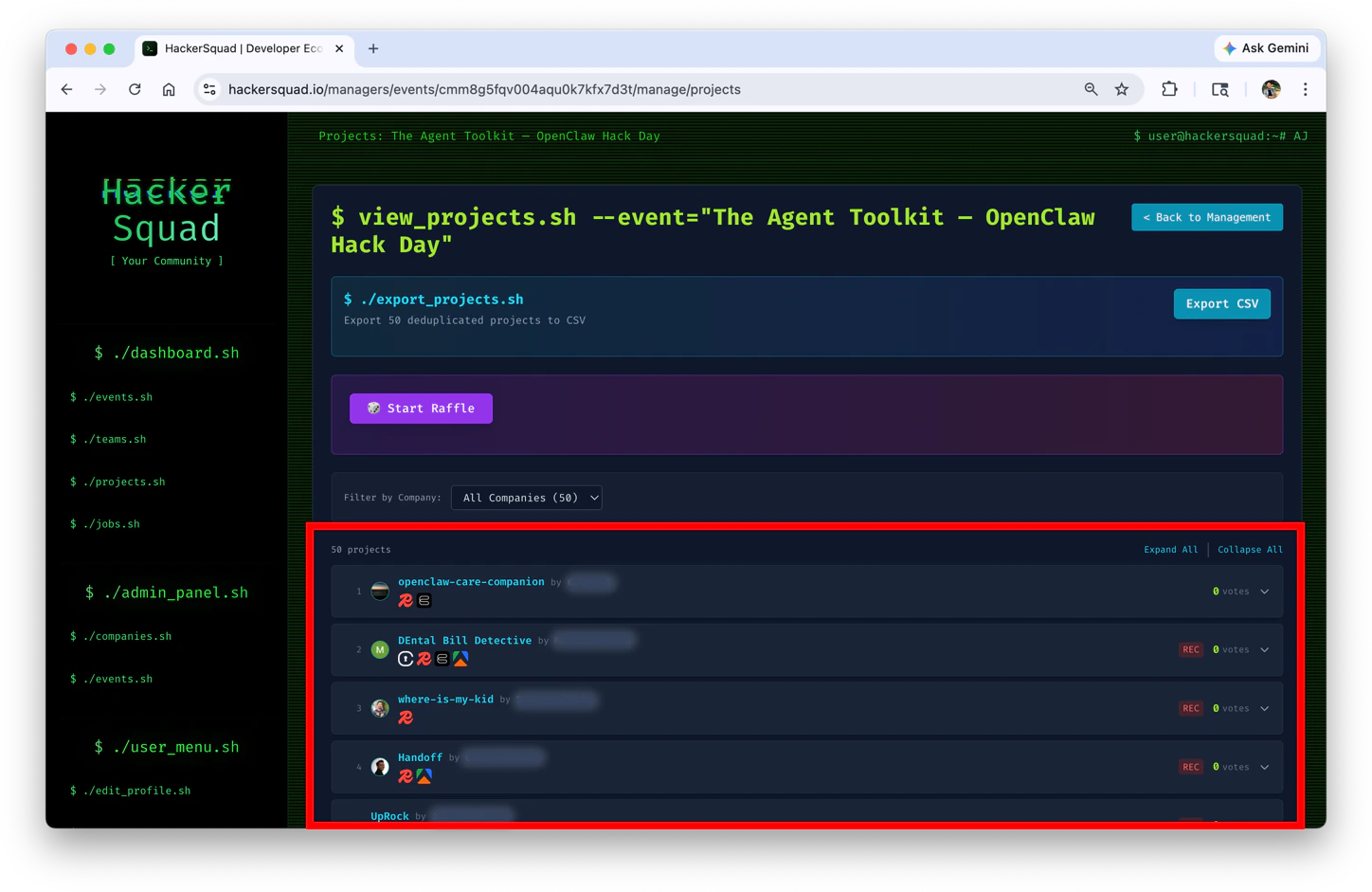
Task: Open the All Companies filter dropdown
Action: pyautogui.click(x=526, y=498)
